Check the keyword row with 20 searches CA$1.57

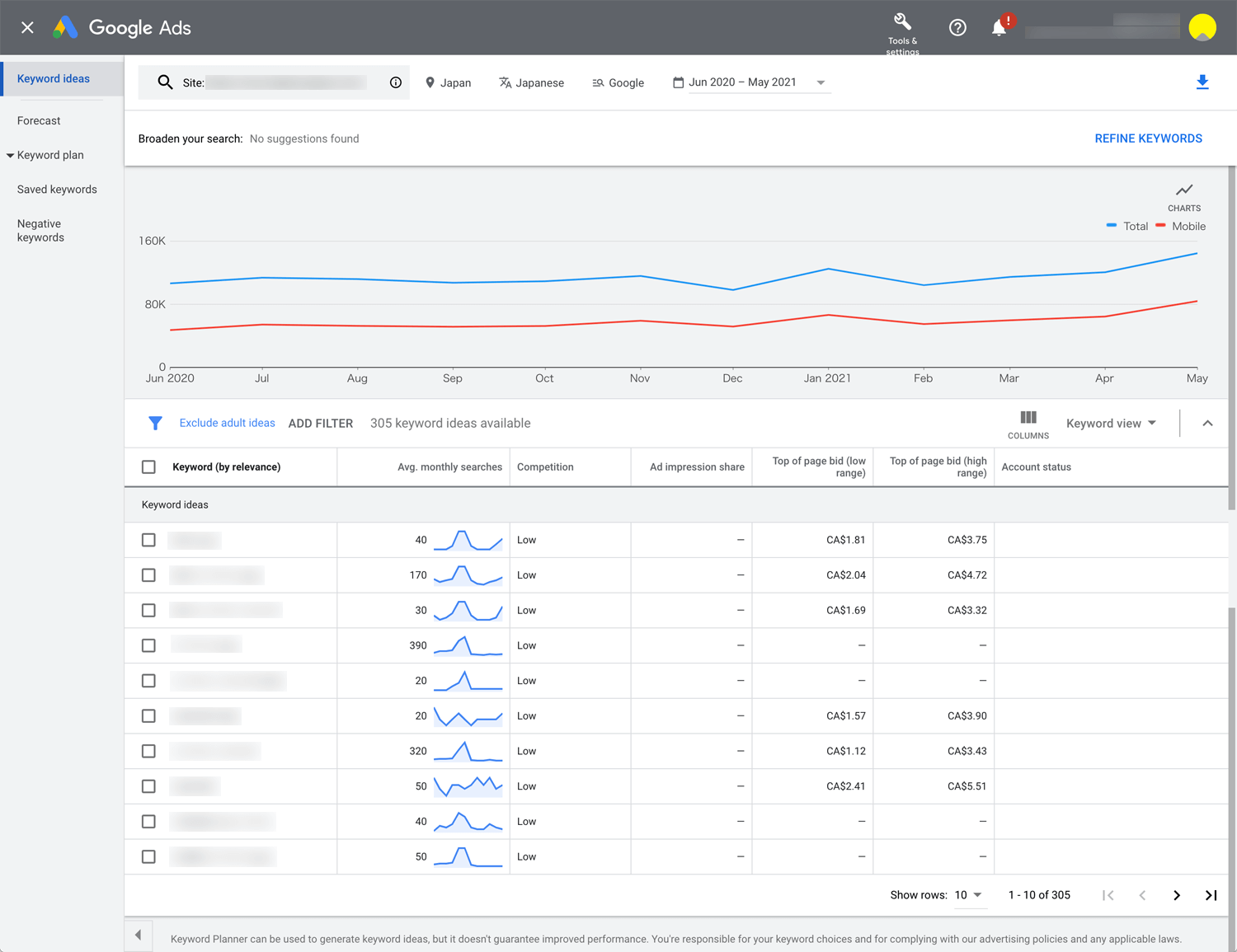[148, 715]
